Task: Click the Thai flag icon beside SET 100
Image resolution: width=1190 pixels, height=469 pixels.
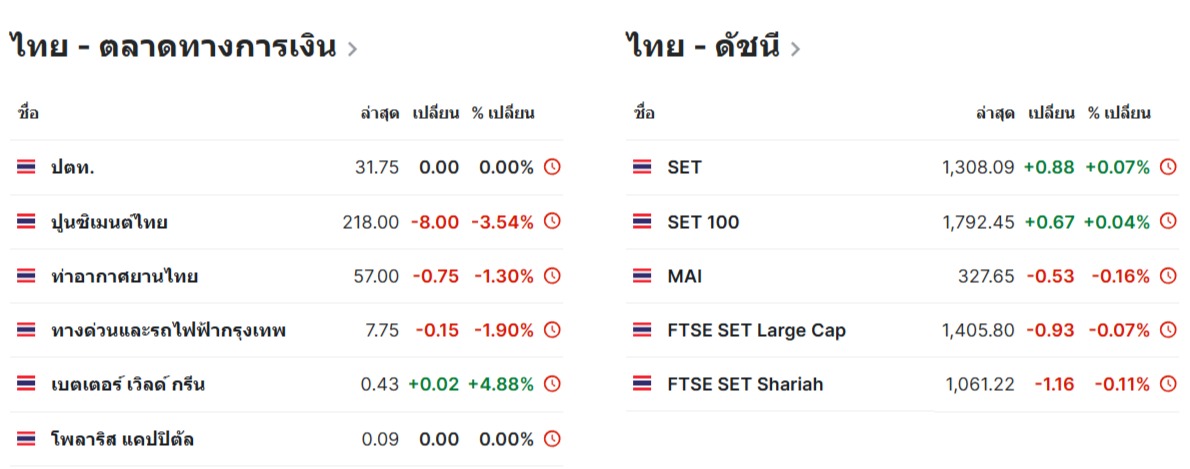Action: (x=642, y=222)
